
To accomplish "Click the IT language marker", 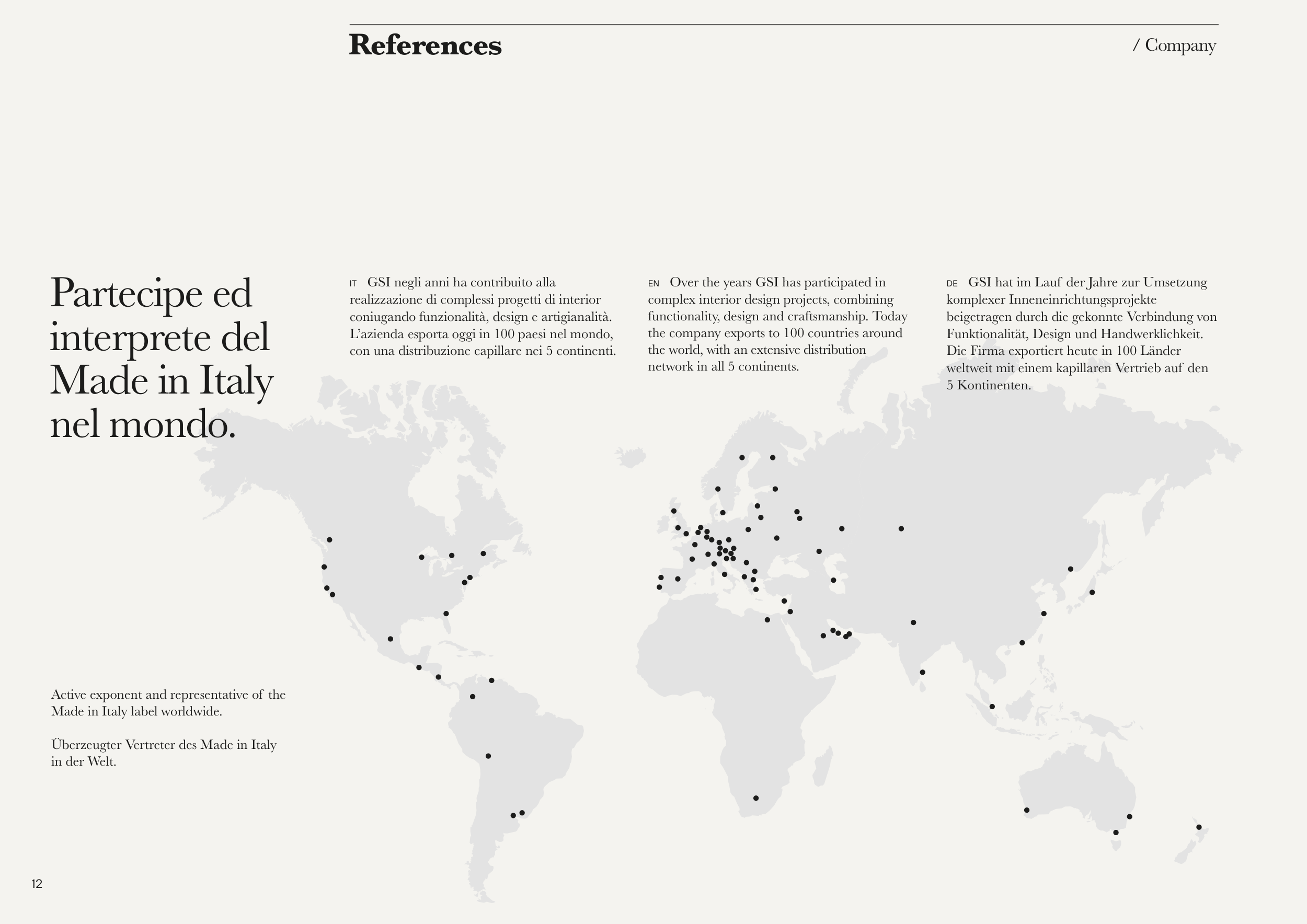I will [353, 283].
